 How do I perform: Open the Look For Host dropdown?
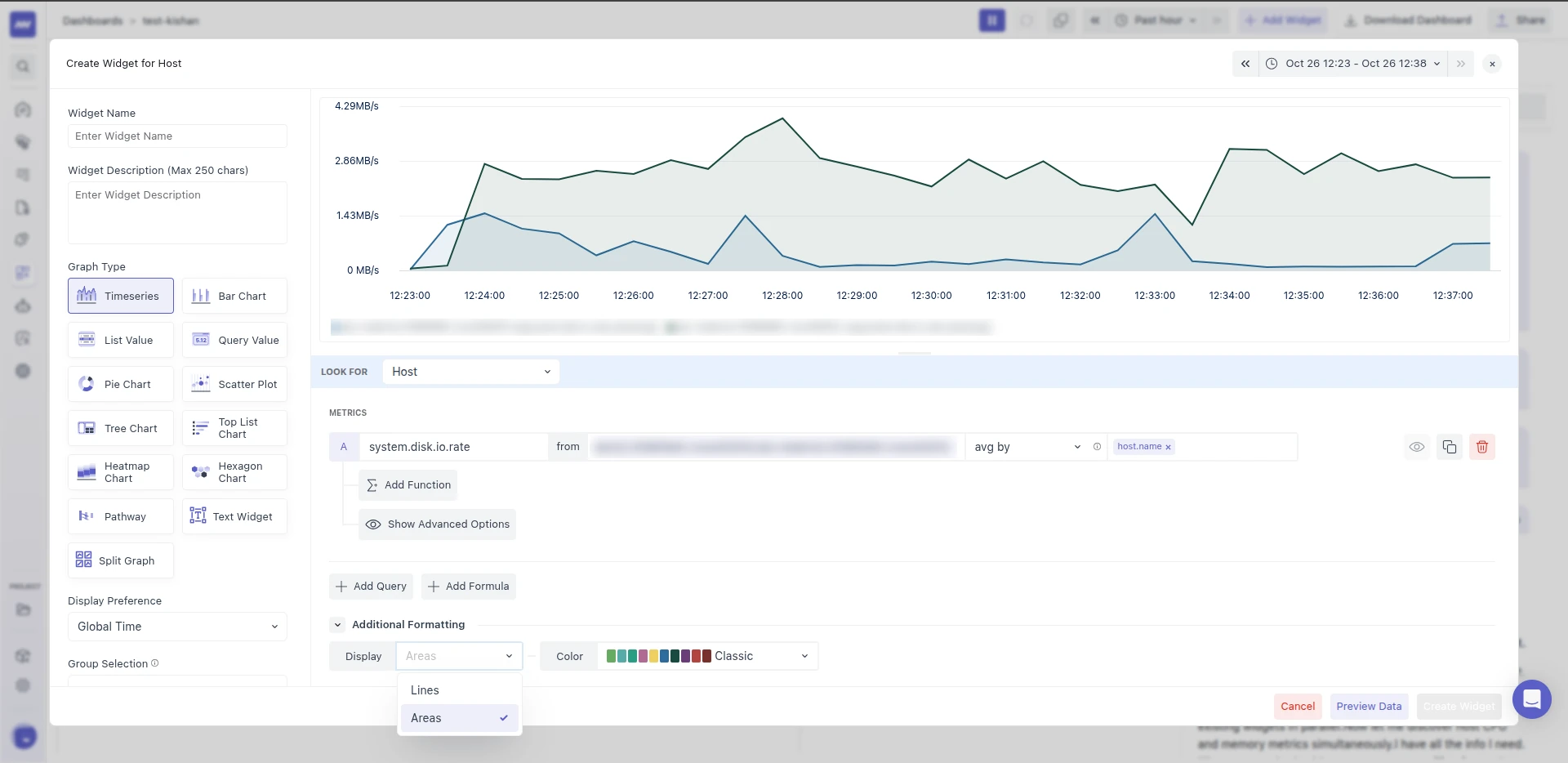[471, 372]
